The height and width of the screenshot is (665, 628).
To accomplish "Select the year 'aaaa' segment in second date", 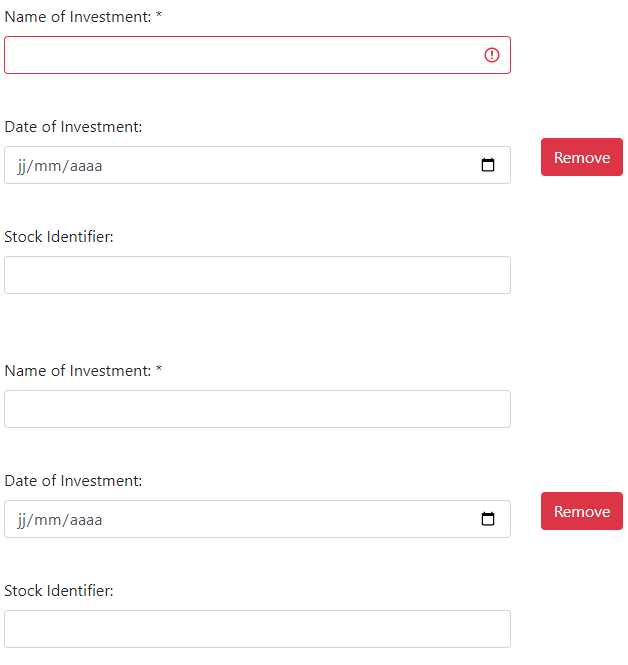I will (x=86, y=520).
